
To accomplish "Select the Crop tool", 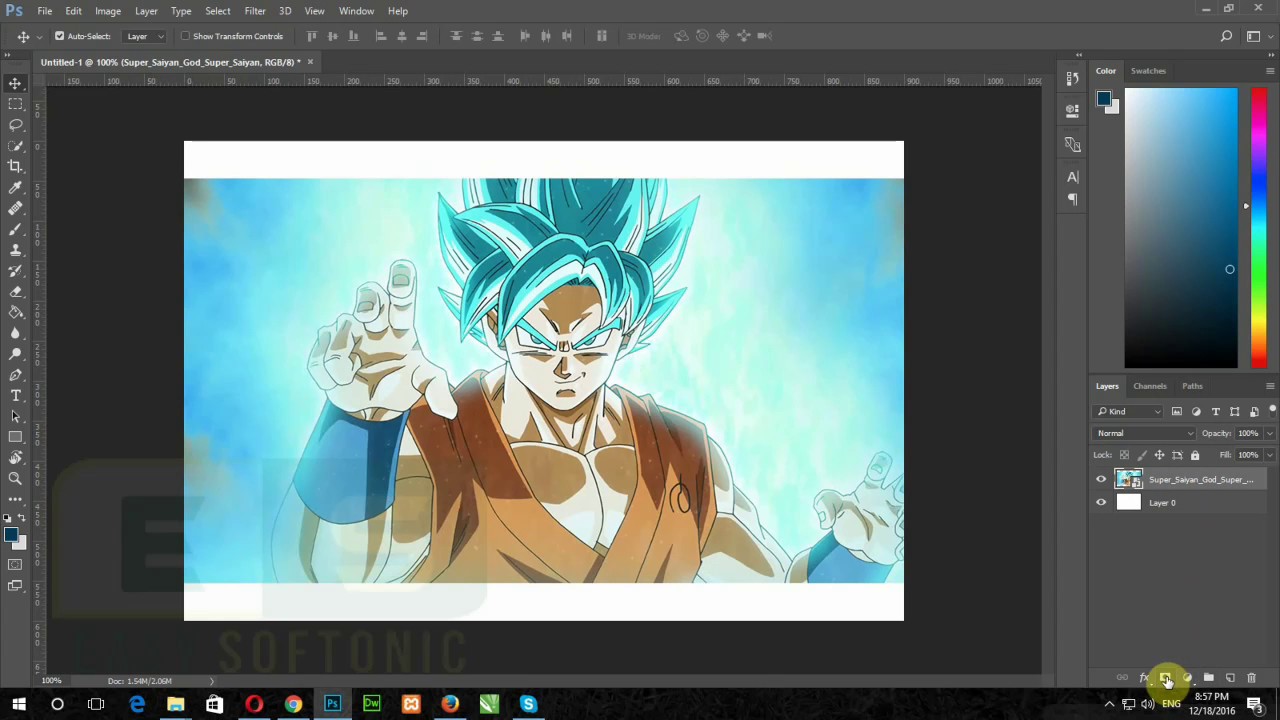I will tap(15, 166).
